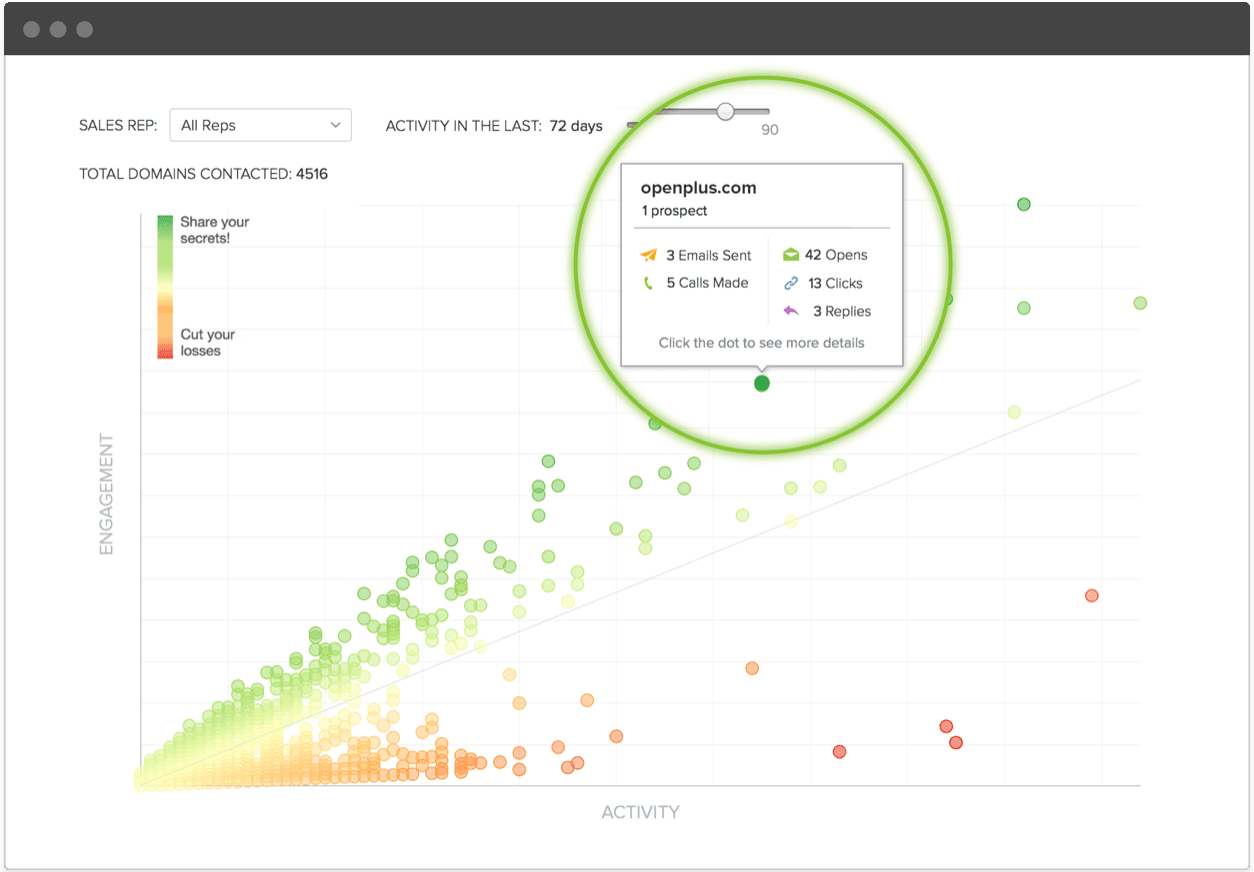Click the blue chain link Clicks icon

click(x=791, y=283)
